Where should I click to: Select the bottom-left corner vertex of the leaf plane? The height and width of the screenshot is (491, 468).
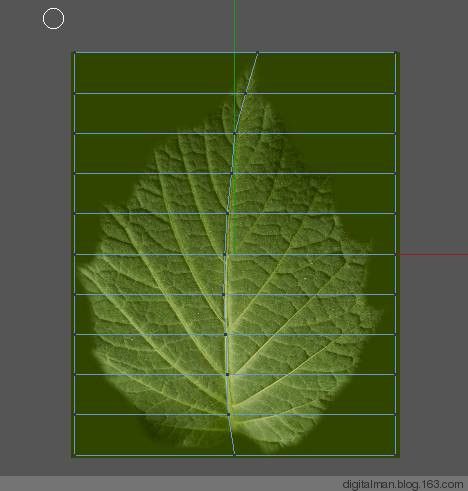tap(75, 455)
